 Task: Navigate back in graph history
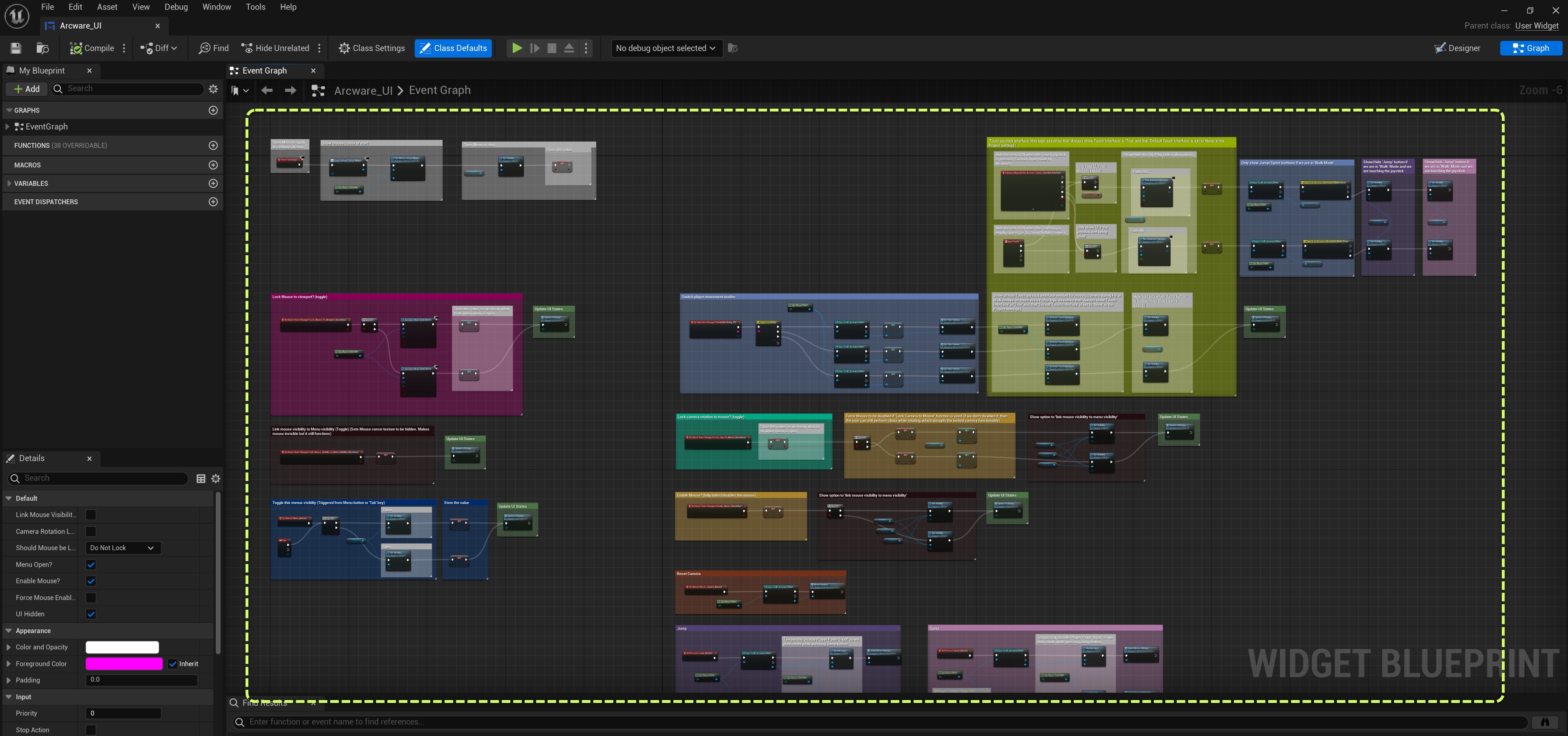267,90
